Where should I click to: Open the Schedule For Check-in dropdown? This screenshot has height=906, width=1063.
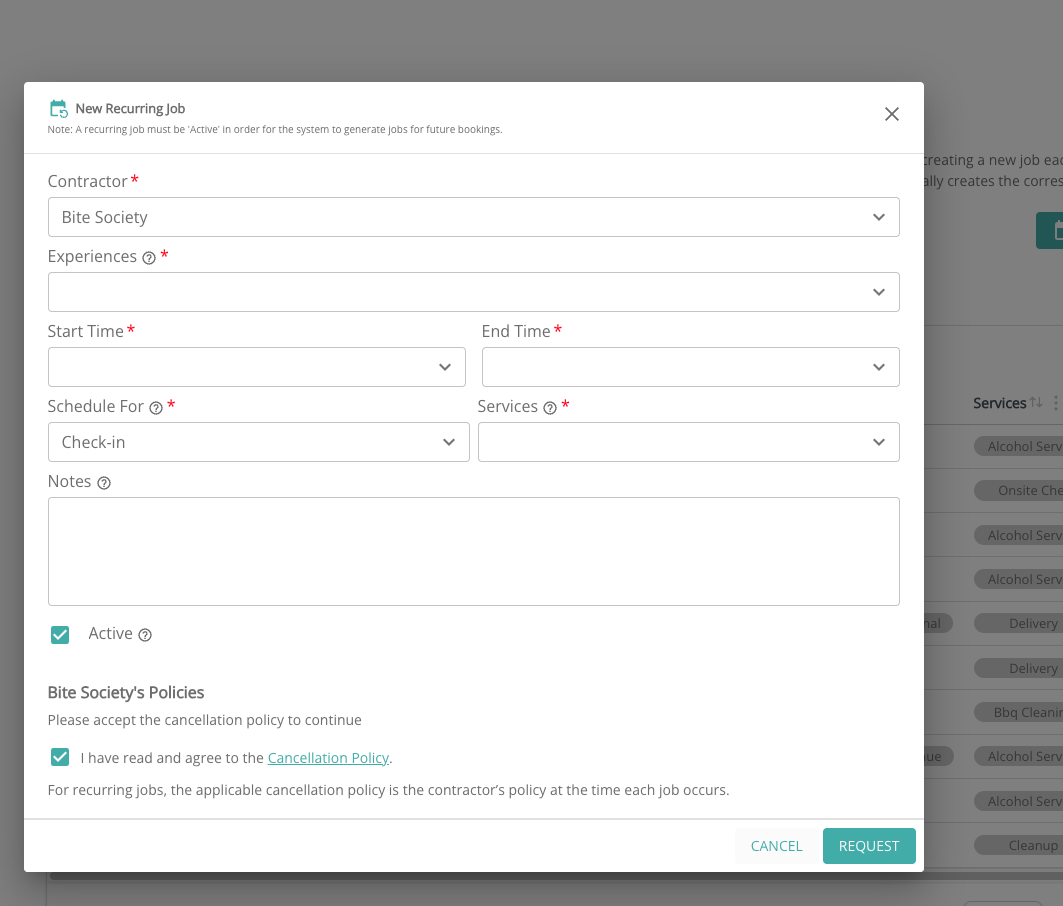point(258,442)
